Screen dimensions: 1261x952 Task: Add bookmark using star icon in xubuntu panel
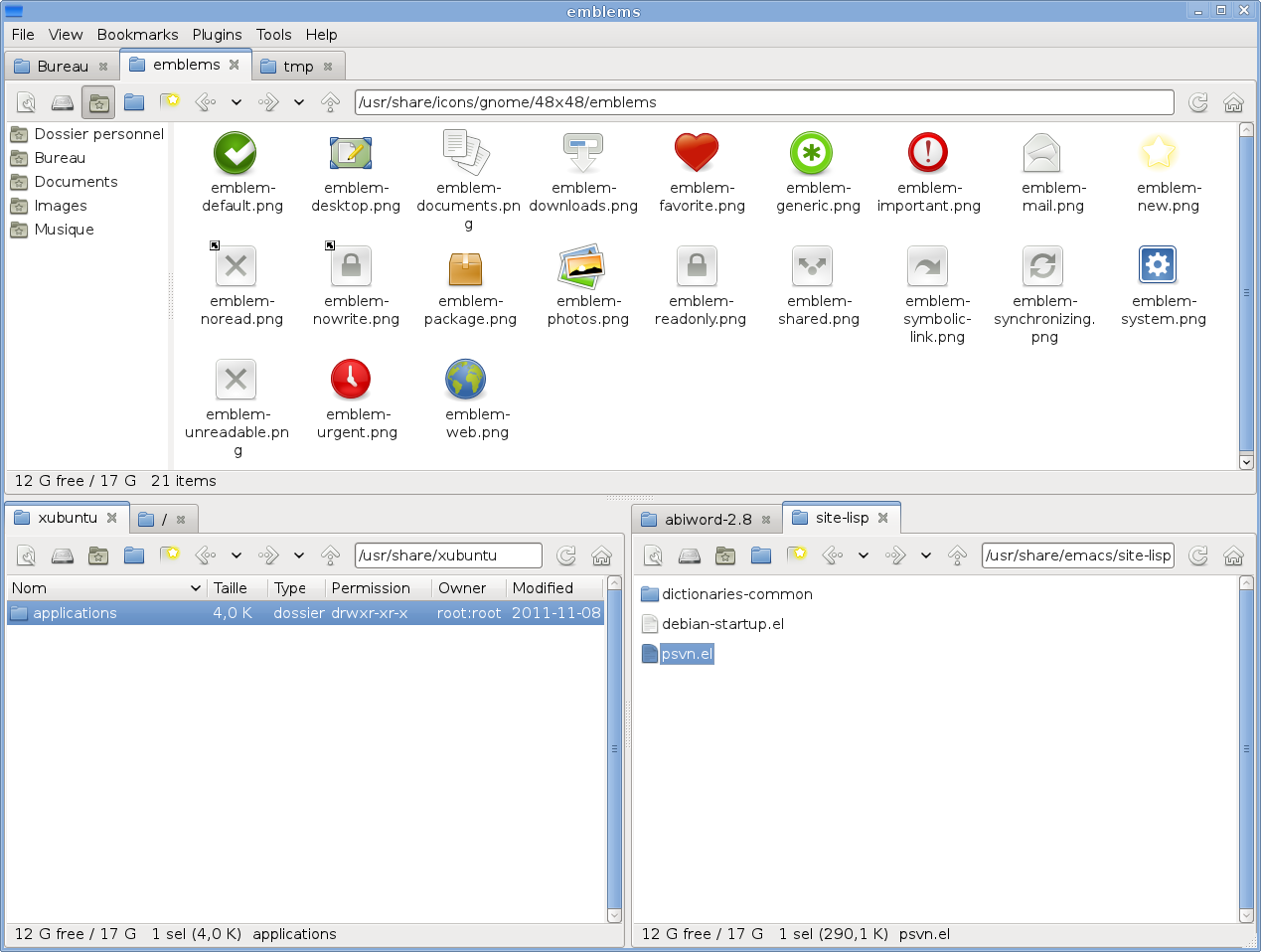pyautogui.click(x=170, y=555)
